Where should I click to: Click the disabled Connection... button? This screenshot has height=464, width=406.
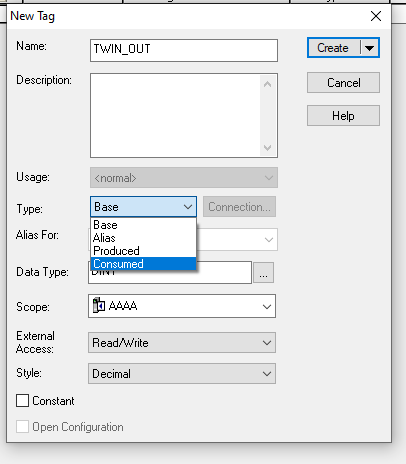click(x=239, y=207)
